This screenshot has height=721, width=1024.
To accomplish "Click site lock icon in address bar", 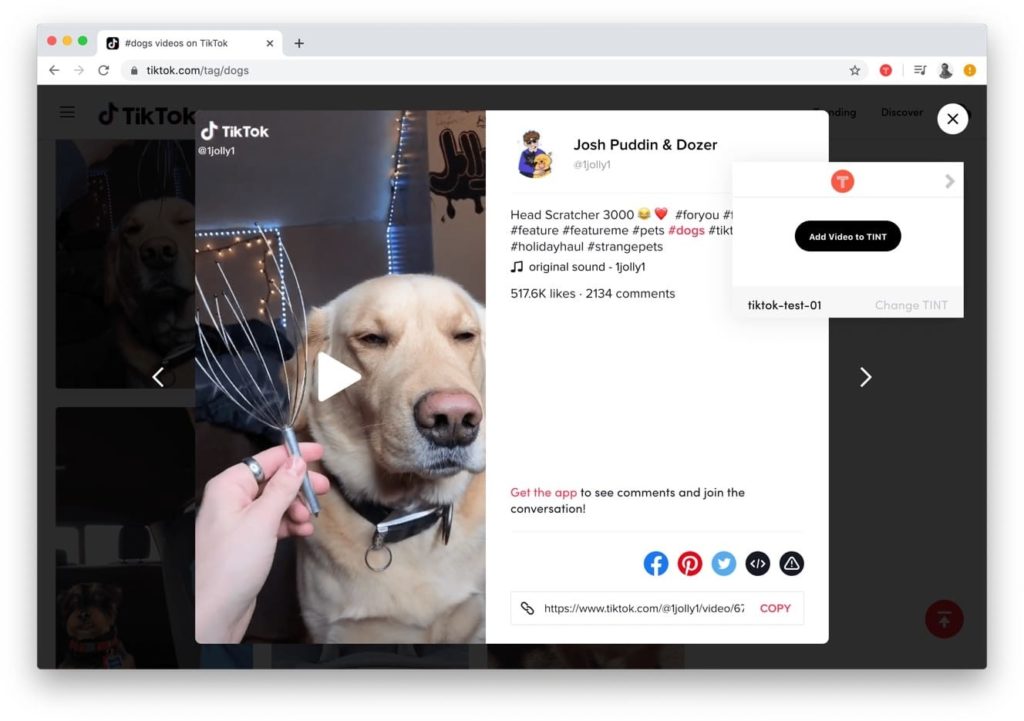I will coord(134,70).
